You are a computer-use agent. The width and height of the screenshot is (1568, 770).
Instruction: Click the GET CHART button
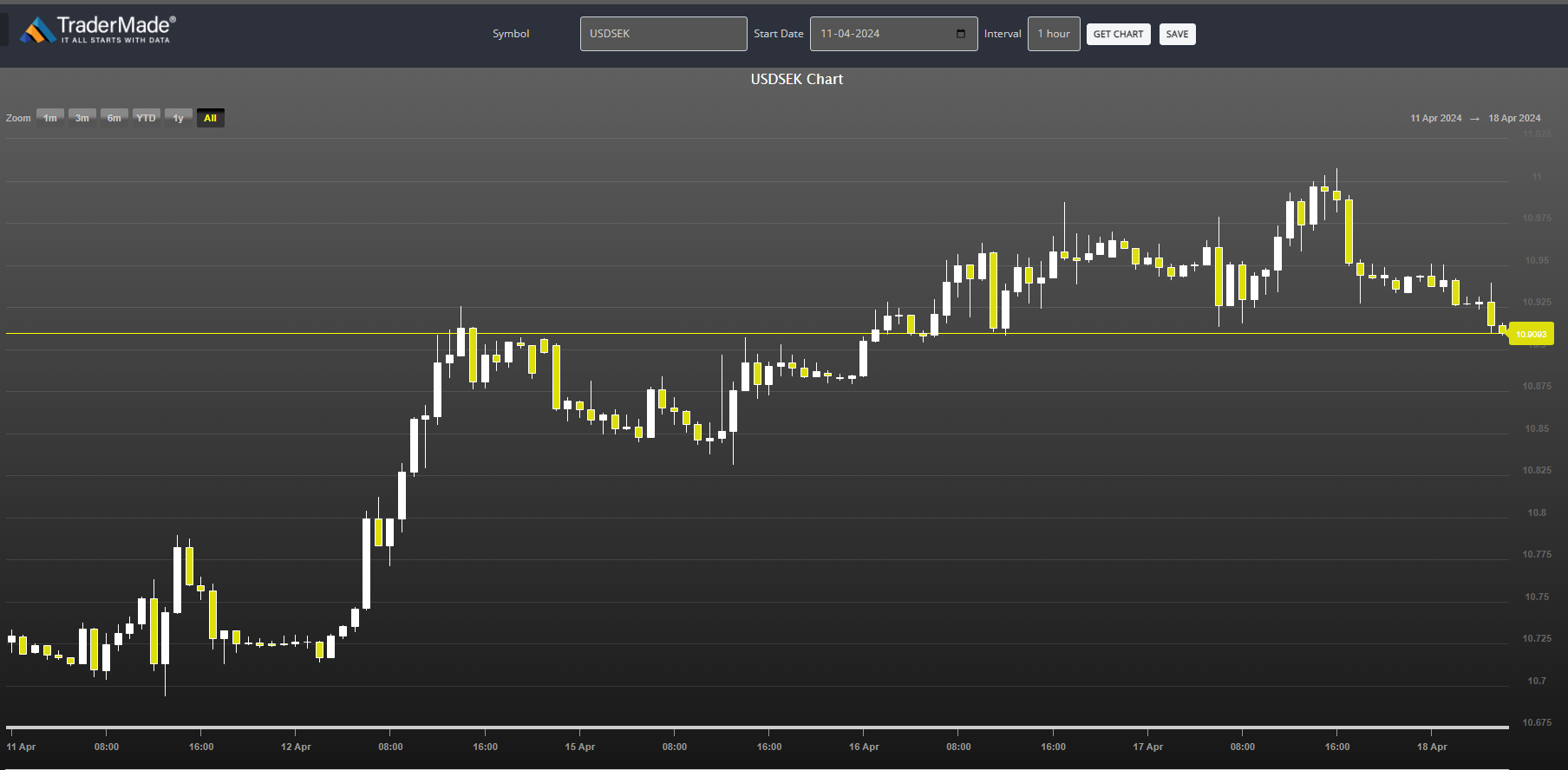click(x=1118, y=34)
